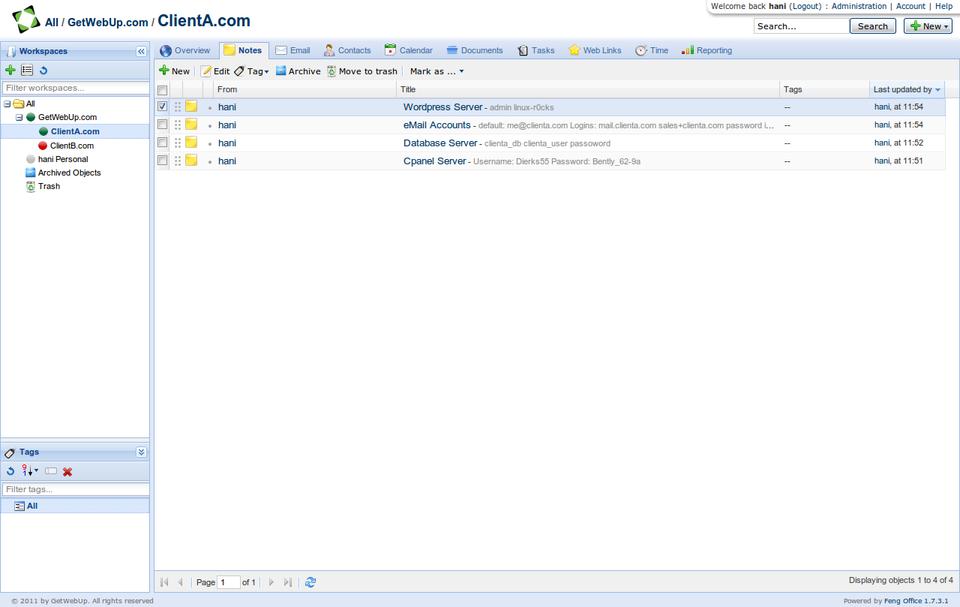Uncheck the Wordpress Server note checkbox
Viewport: 960px width, 607px height.
click(162, 107)
